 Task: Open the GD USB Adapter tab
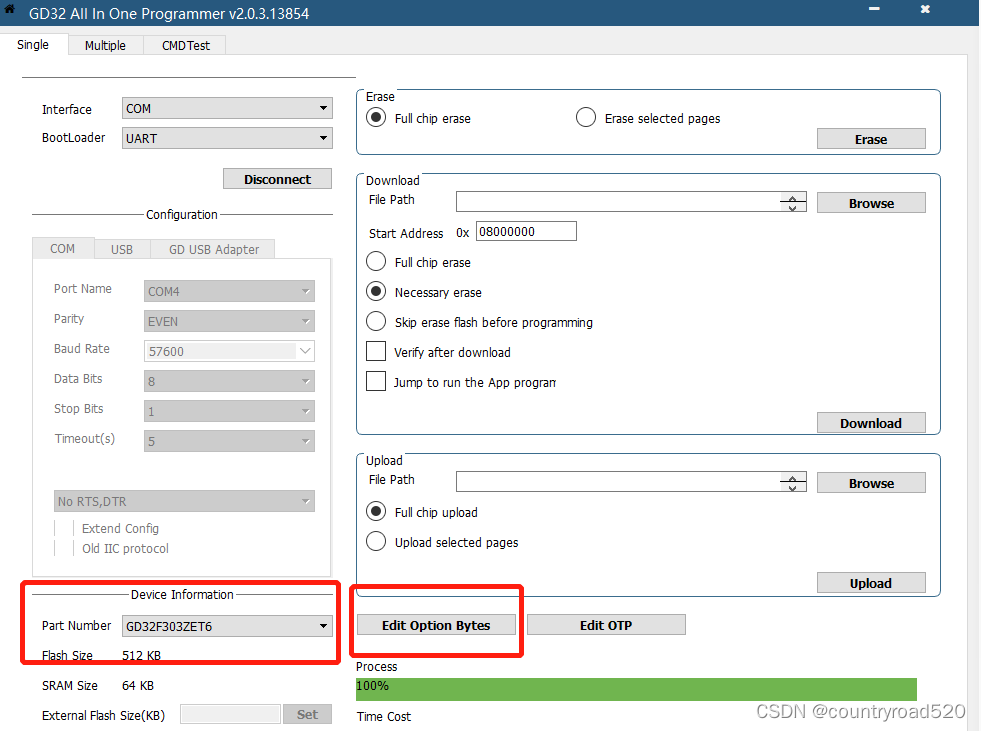[213, 249]
